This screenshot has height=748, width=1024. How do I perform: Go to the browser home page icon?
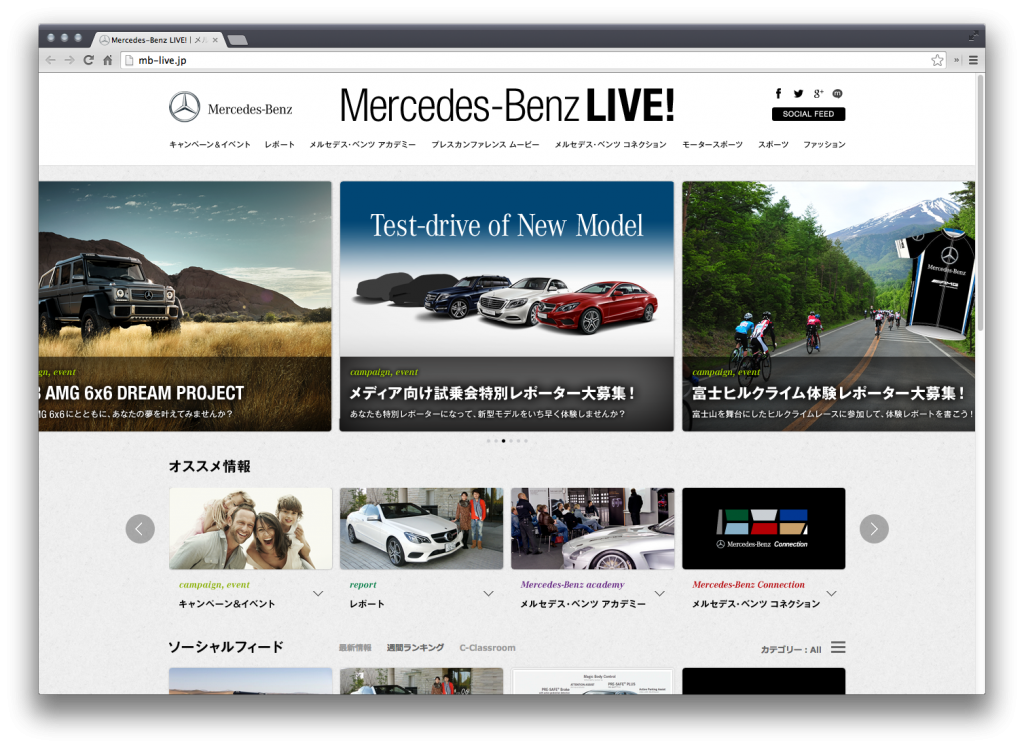[108, 60]
